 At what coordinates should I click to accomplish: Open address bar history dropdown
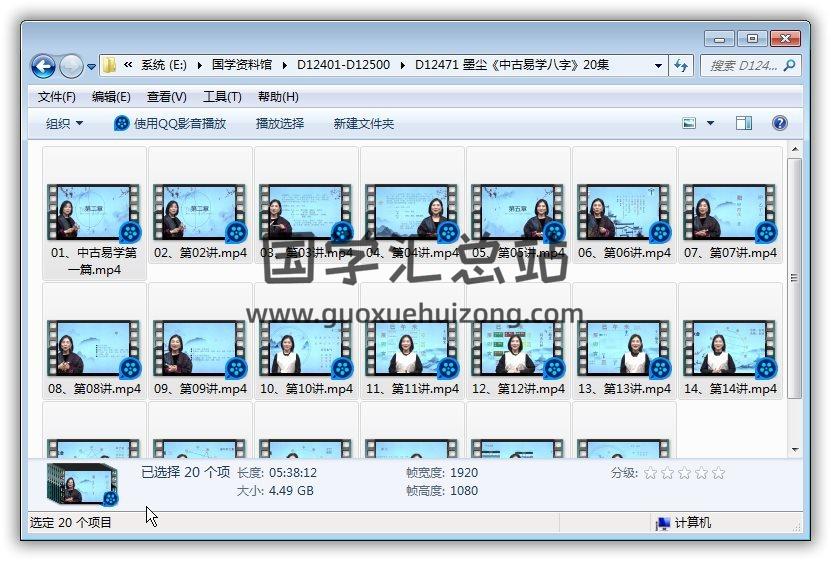click(x=658, y=66)
